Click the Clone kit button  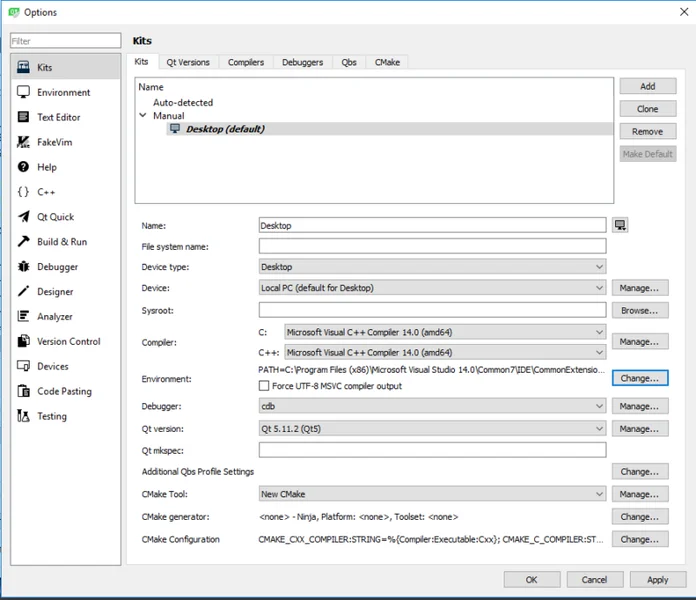647,109
